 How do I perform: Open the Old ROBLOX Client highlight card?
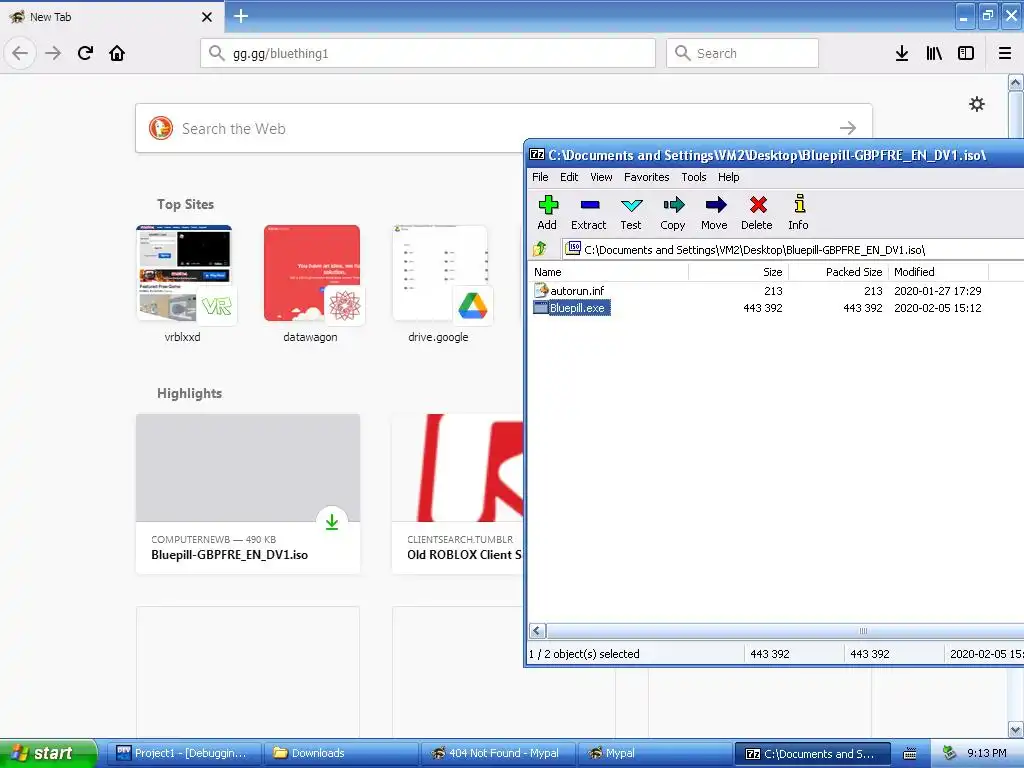tap(458, 494)
